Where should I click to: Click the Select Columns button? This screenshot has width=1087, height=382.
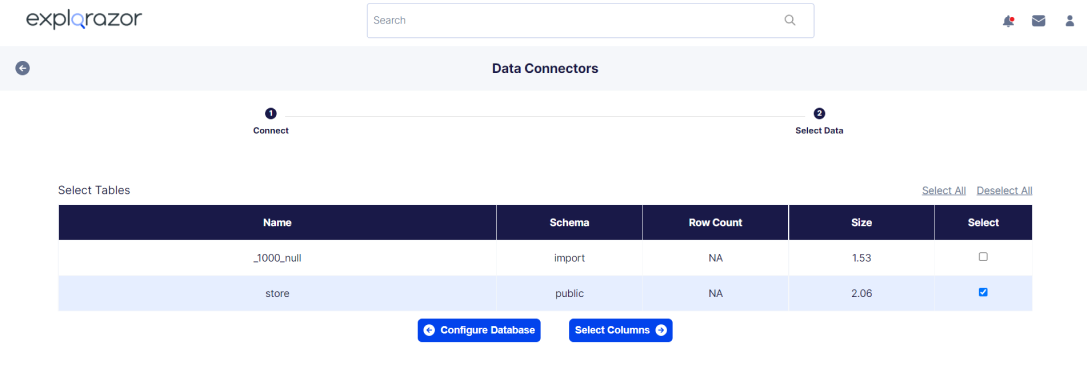pos(620,330)
